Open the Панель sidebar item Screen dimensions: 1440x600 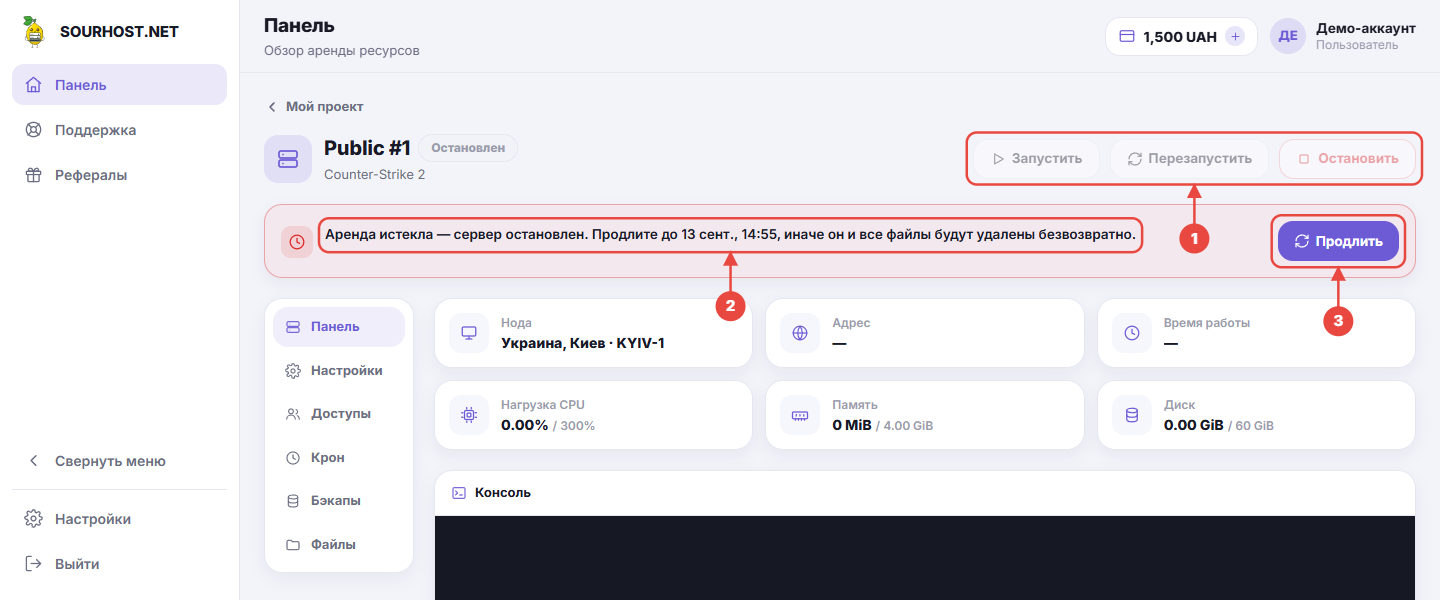click(x=119, y=85)
